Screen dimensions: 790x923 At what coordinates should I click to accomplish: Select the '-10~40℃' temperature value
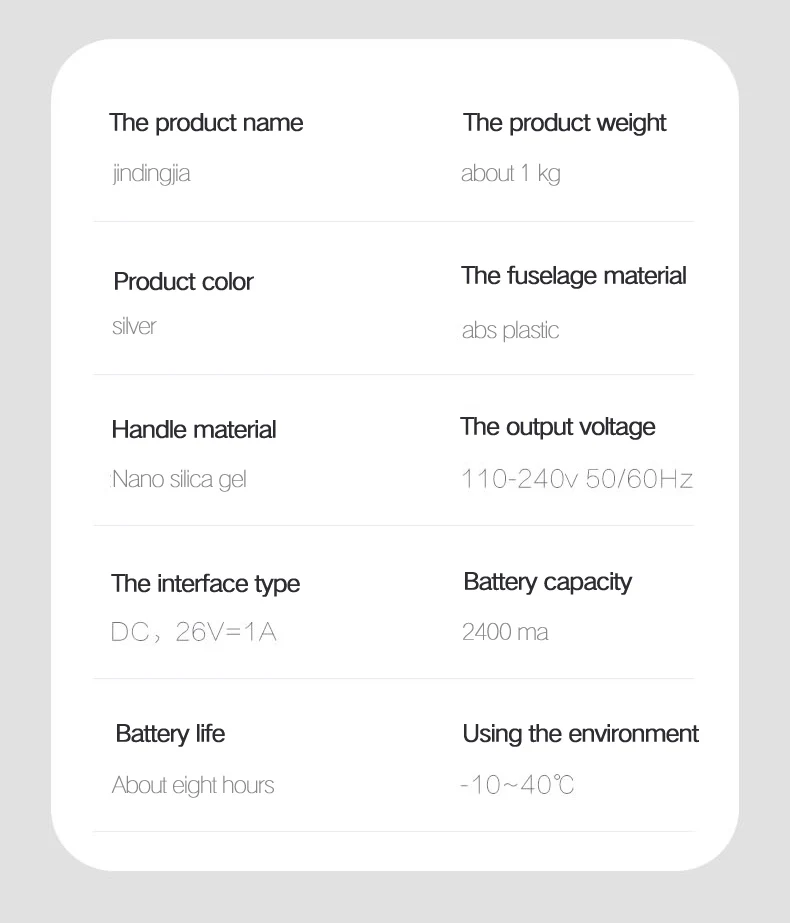(x=517, y=786)
